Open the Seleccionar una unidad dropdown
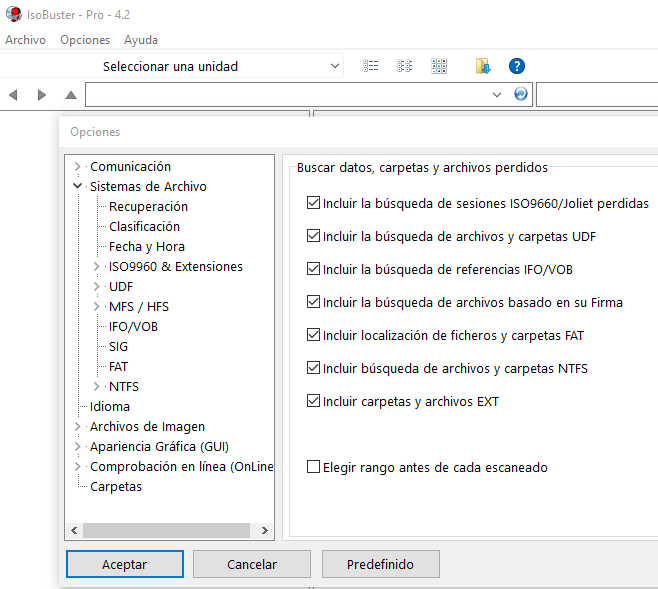658x589 pixels. [334, 66]
